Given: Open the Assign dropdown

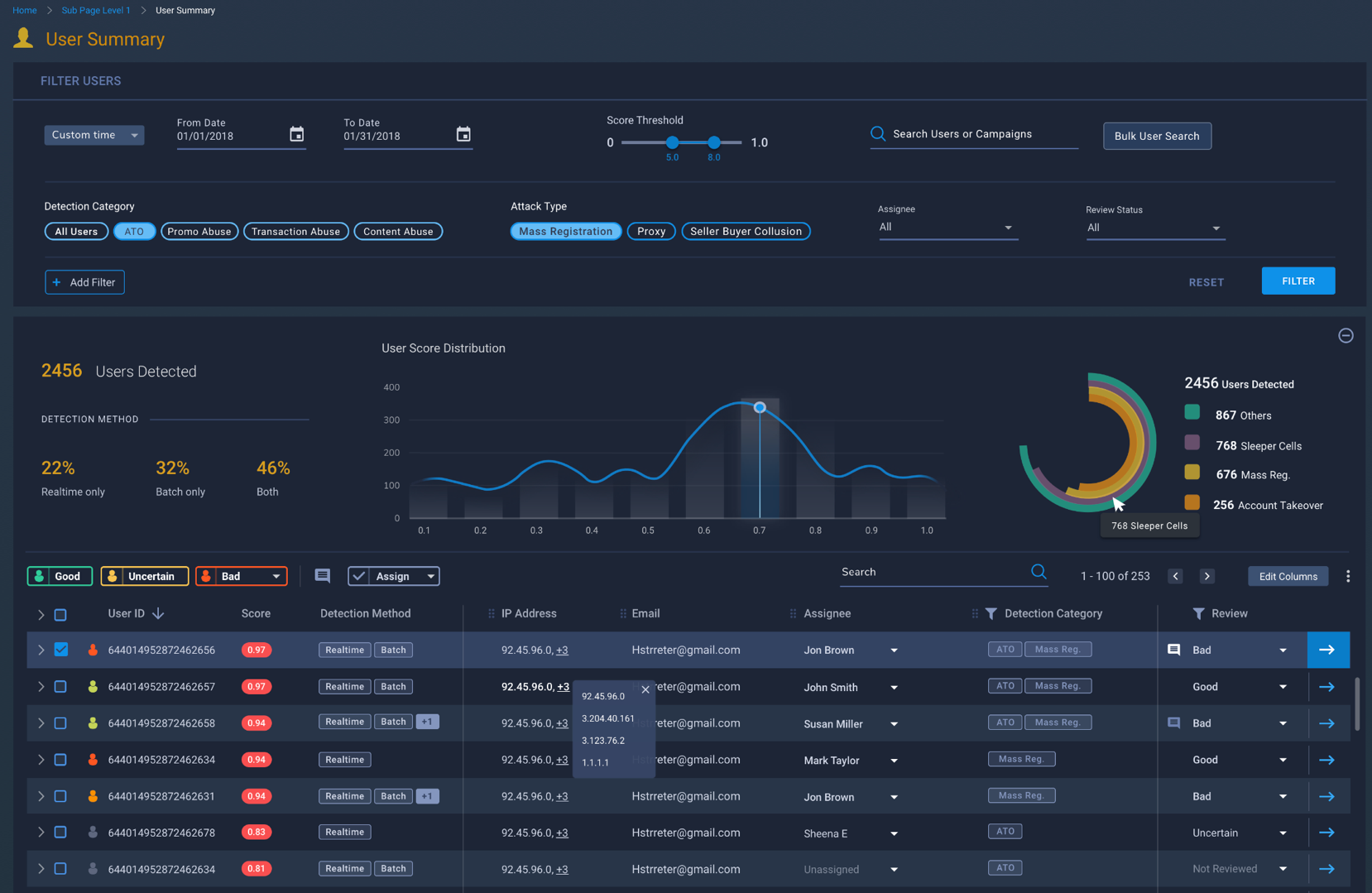Looking at the screenshot, I should pos(394,576).
